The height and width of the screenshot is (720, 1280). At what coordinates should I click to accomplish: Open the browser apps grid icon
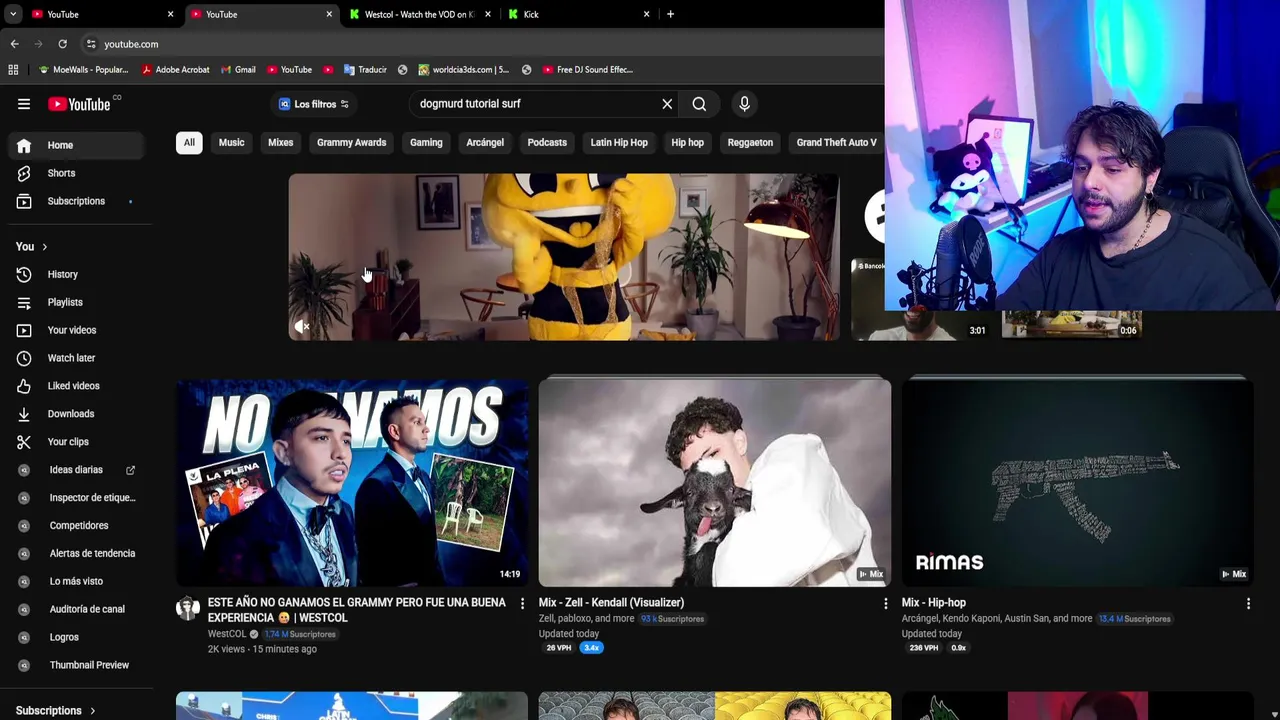(13, 70)
